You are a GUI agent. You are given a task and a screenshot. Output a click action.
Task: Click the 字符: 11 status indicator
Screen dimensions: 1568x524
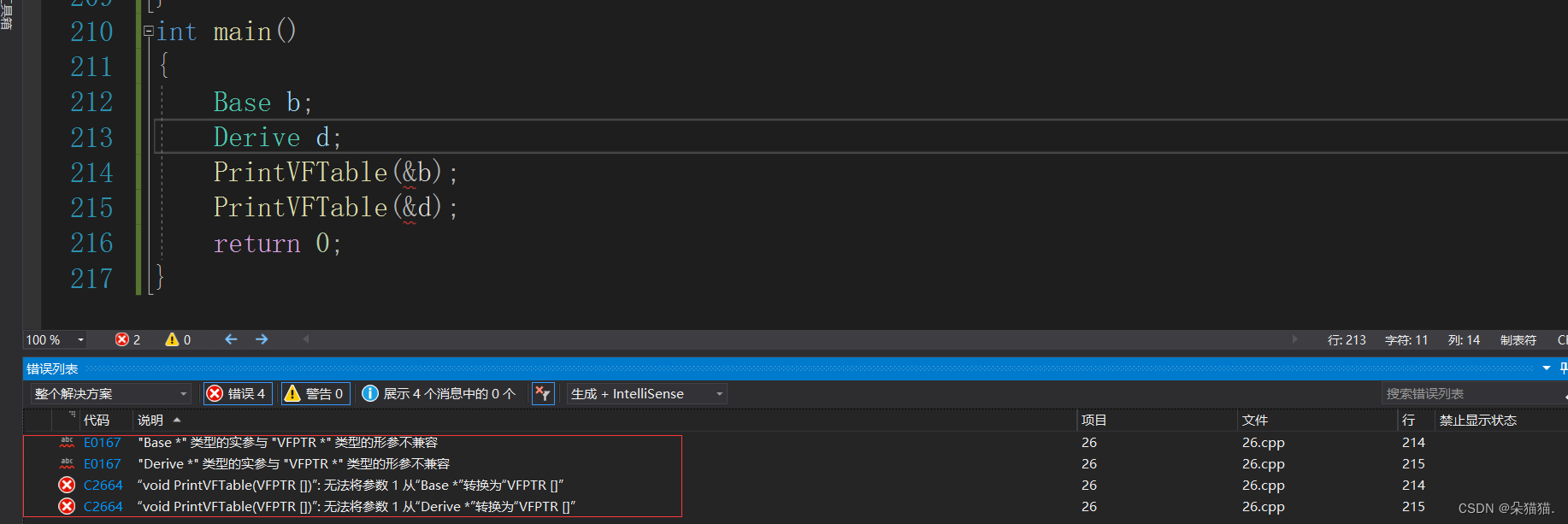[1406, 339]
